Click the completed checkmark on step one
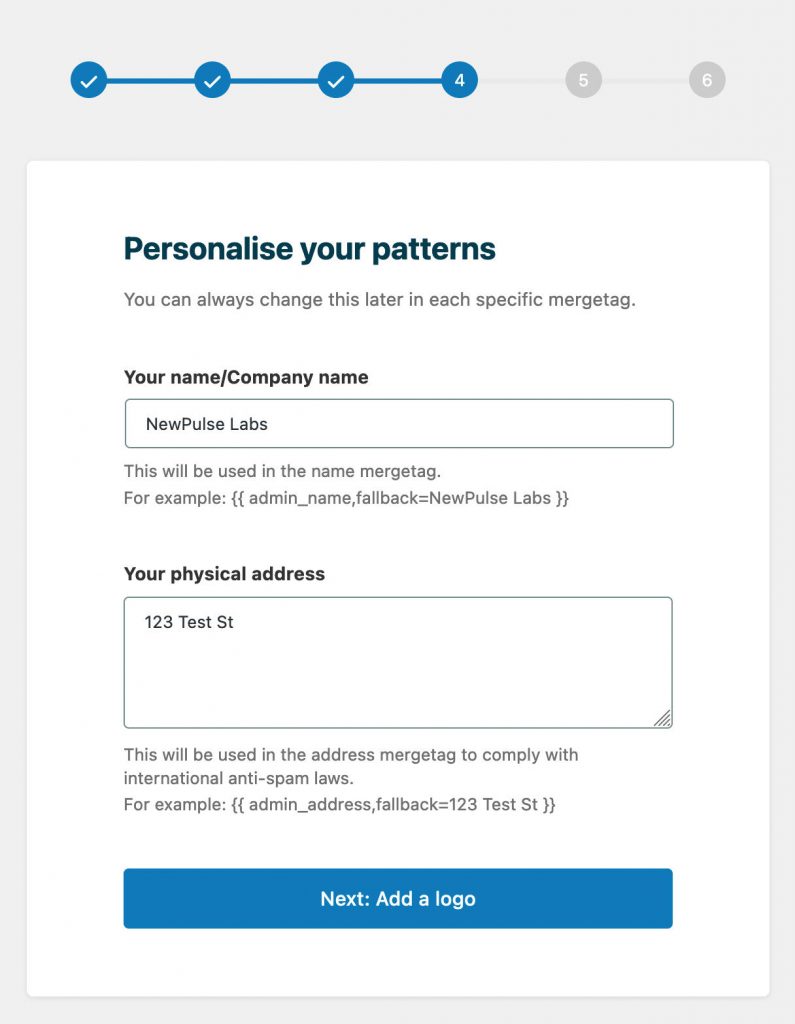 click(x=88, y=79)
